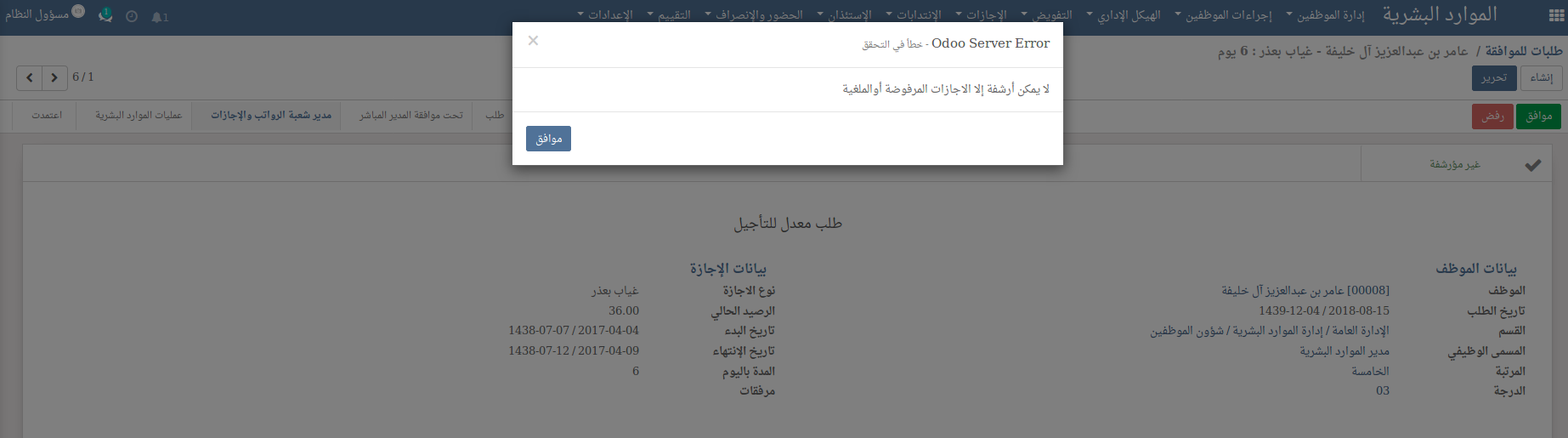
Task: Select the عمليات الموارد البشرية status stage
Action: [139, 116]
